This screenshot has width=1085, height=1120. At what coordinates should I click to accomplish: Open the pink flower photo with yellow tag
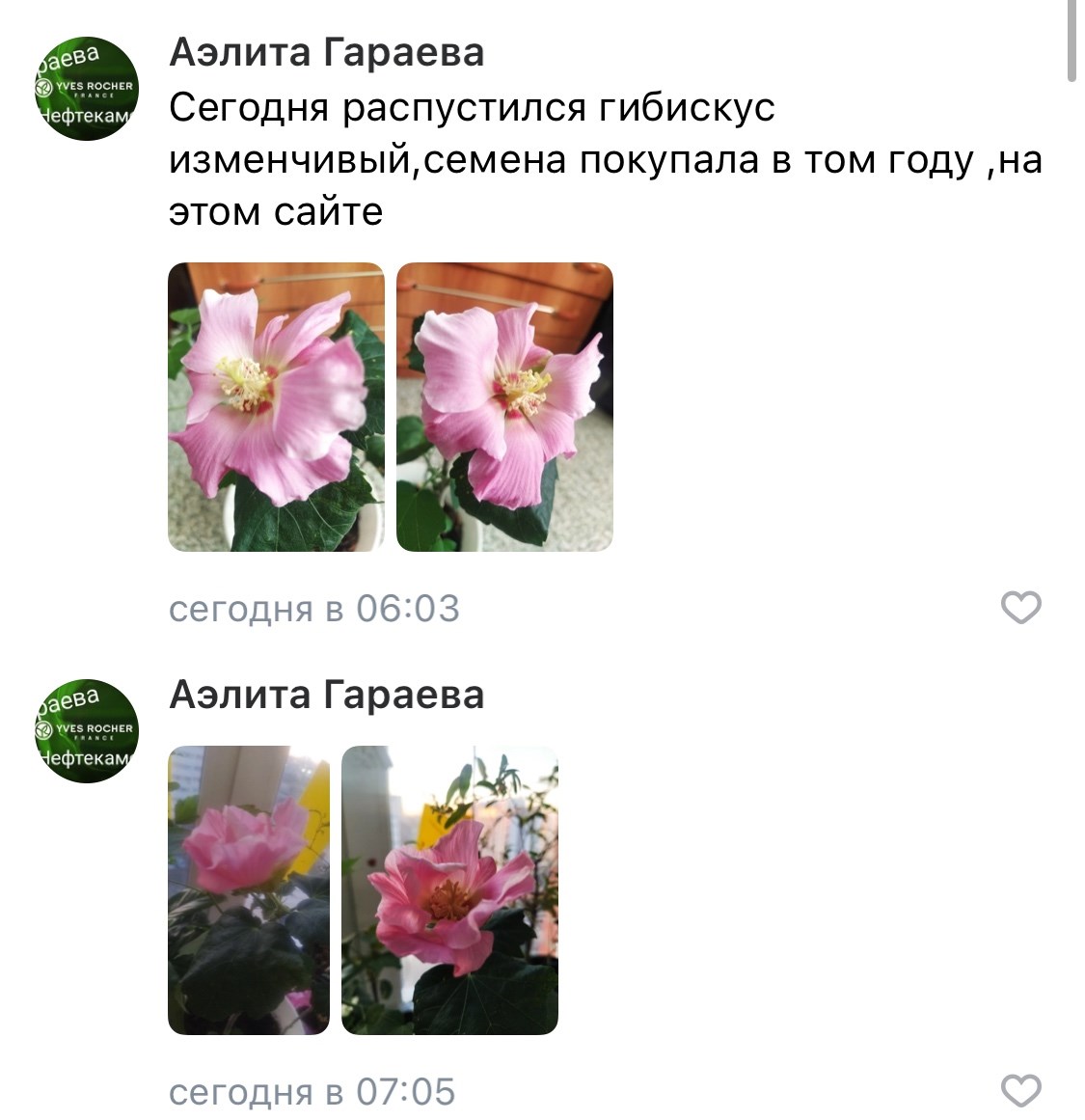point(249,890)
